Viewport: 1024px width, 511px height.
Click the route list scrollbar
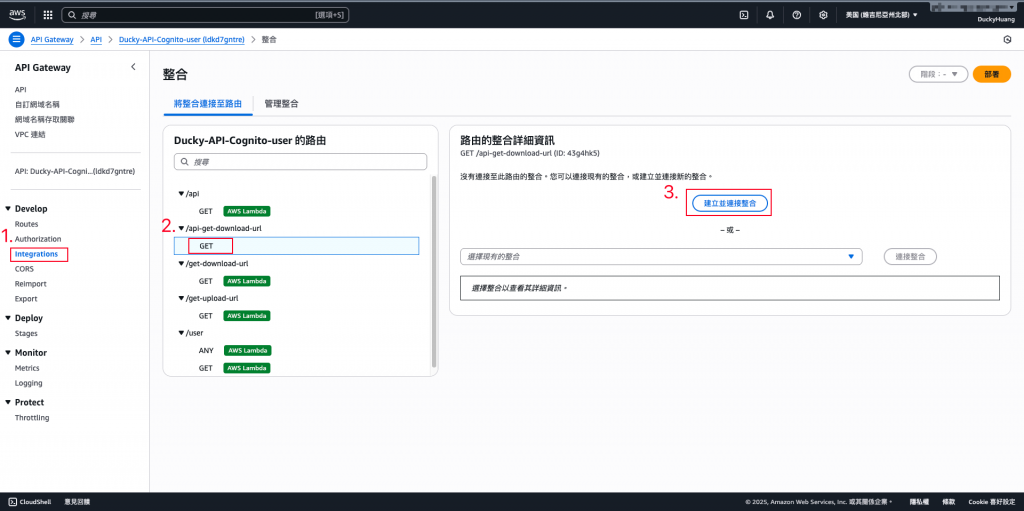click(433, 271)
